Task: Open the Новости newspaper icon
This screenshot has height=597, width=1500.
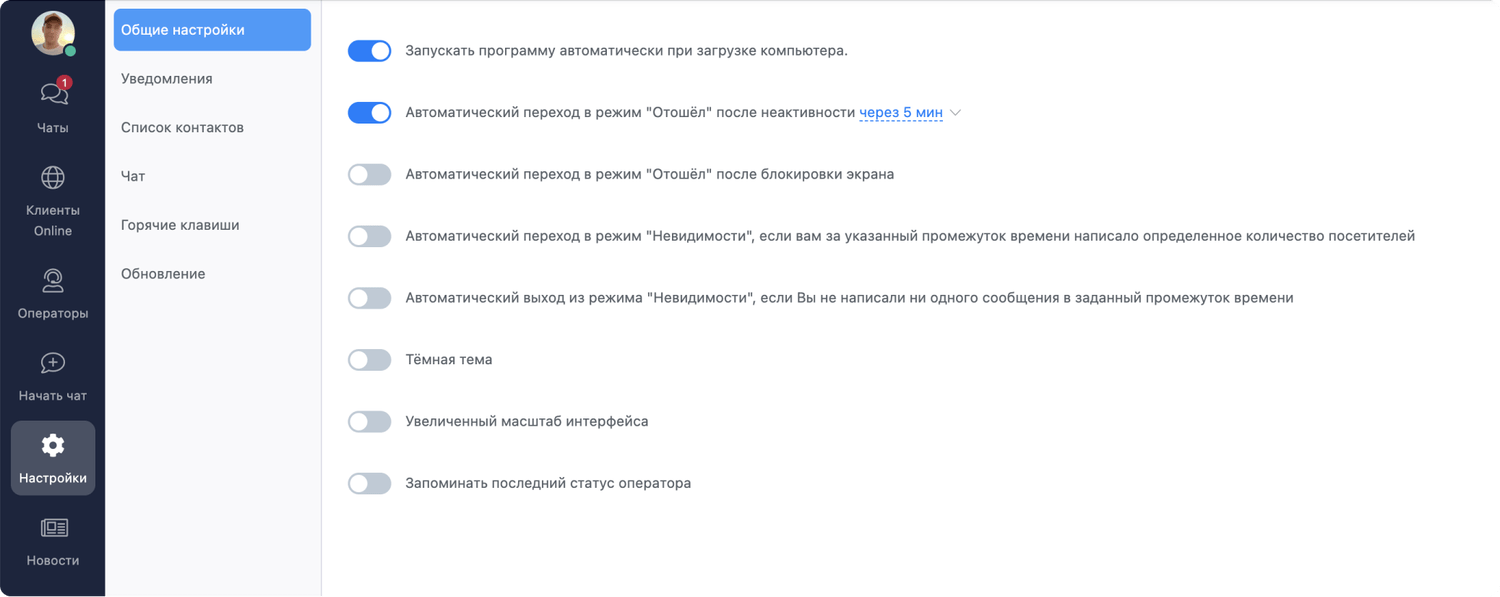Action: (x=53, y=527)
